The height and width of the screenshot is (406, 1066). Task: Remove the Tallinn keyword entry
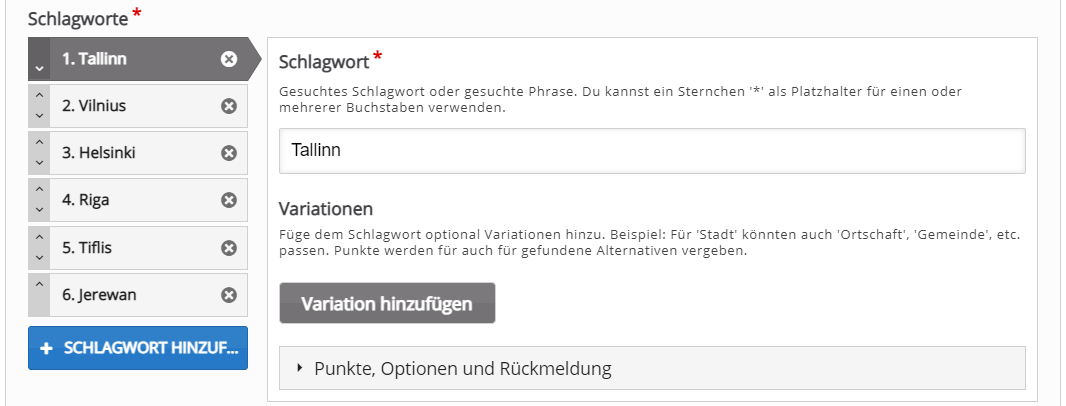(x=229, y=59)
